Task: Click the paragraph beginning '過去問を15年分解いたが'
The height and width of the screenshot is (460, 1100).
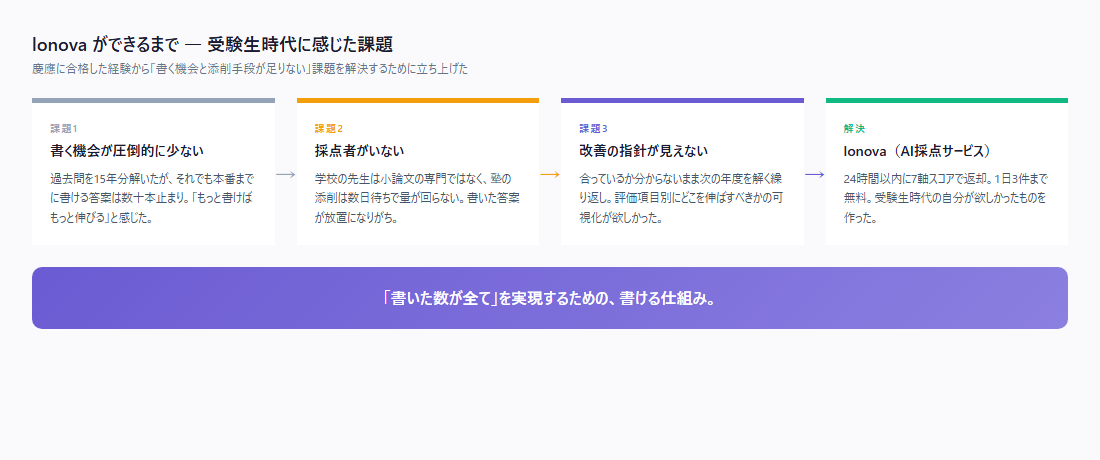Action: (x=153, y=198)
